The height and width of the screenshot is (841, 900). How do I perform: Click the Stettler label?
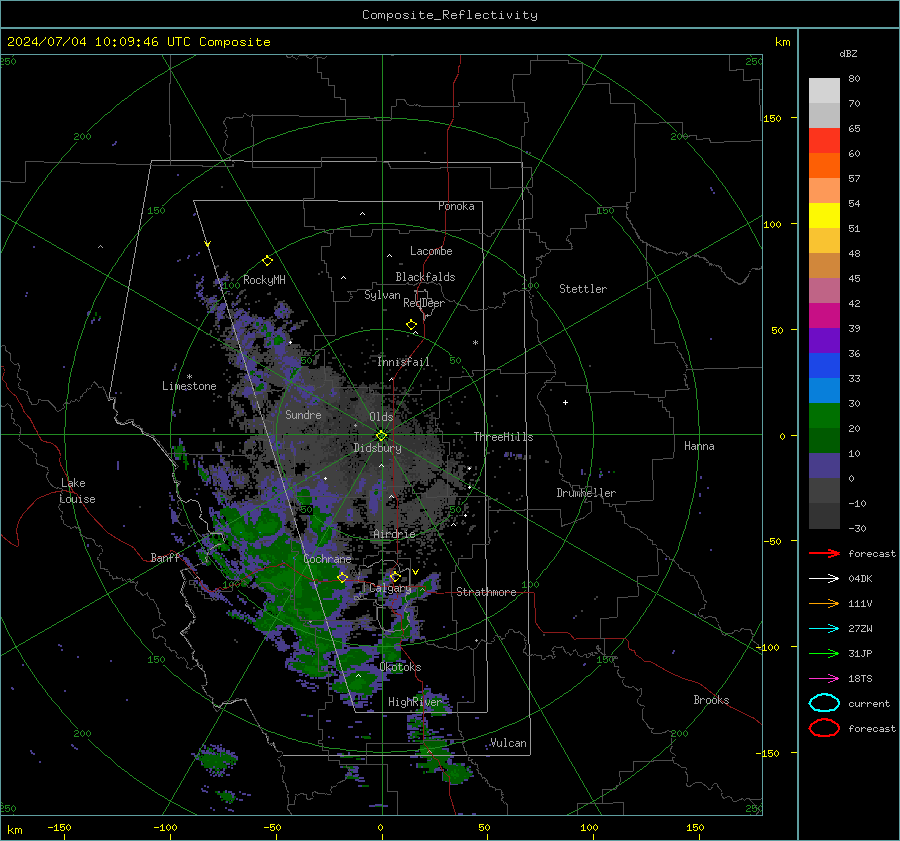pyautogui.click(x=583, y=289)
